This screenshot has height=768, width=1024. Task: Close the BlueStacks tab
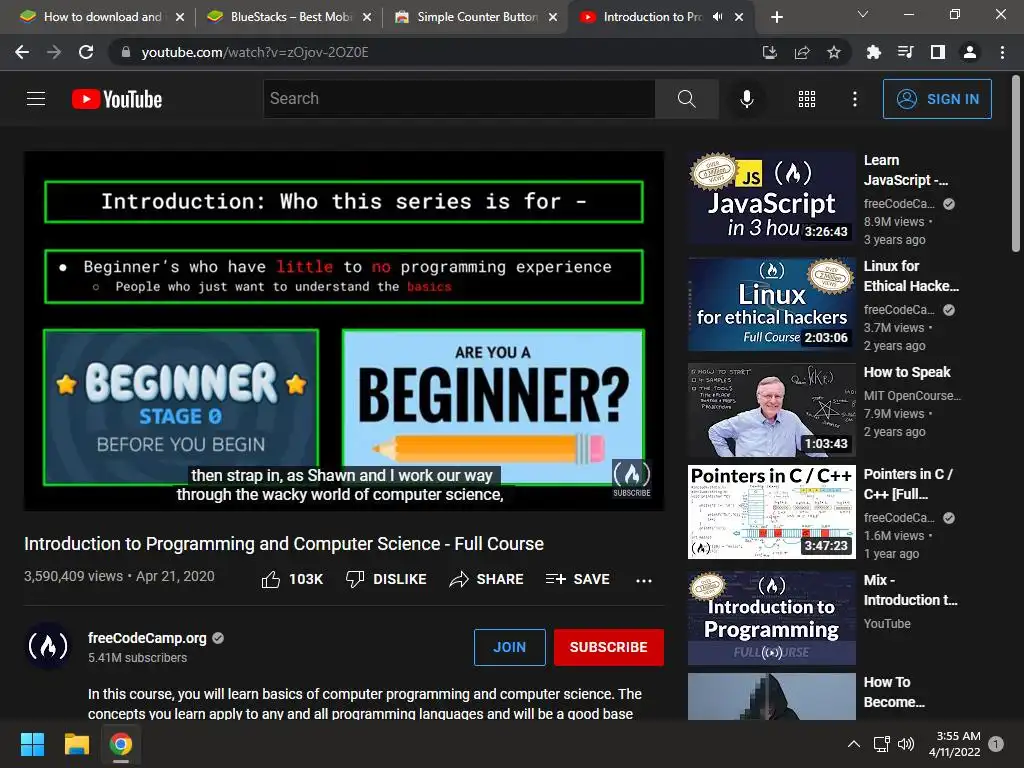(367, 17)
